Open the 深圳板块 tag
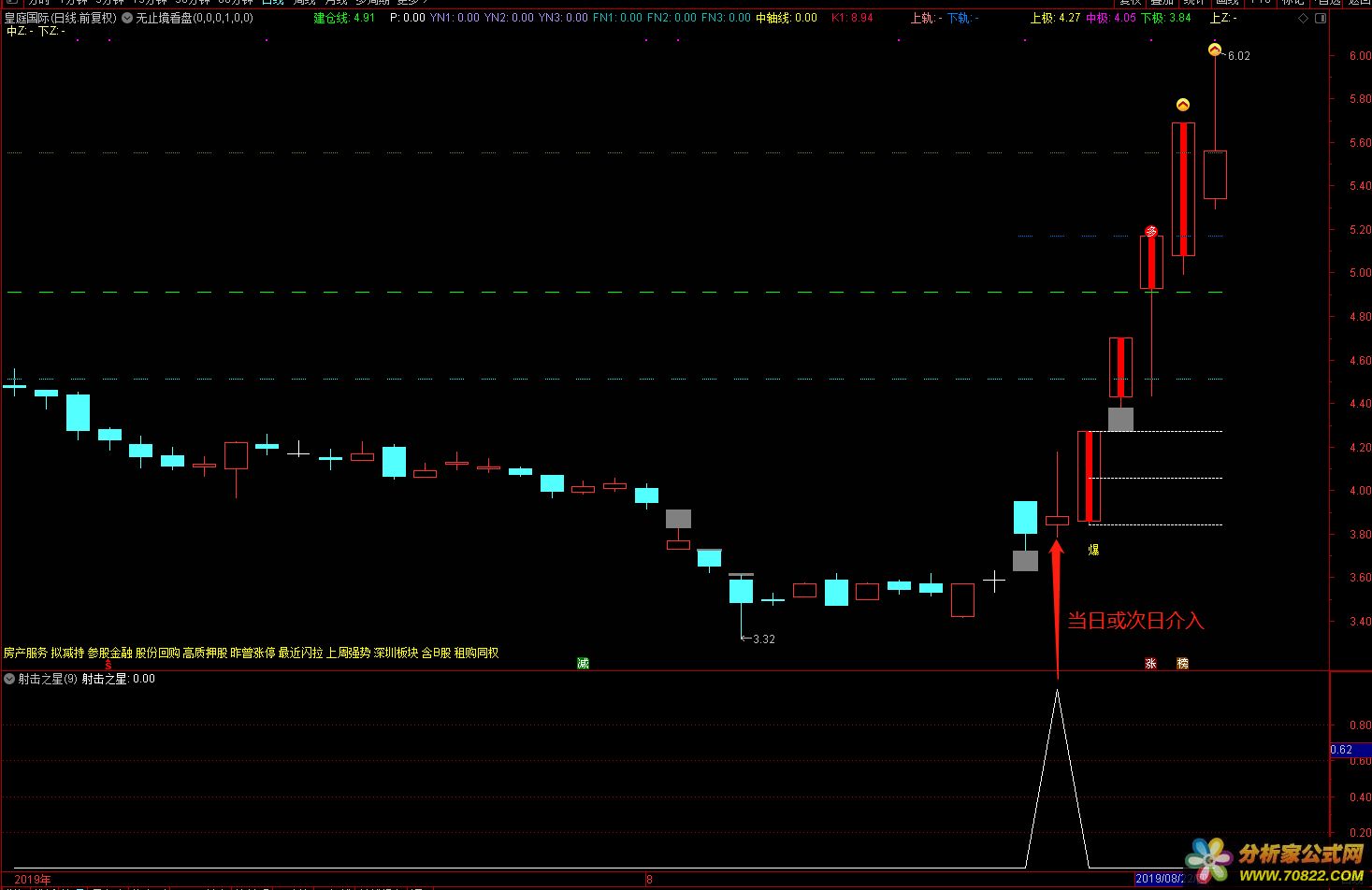 coord(396,653)
